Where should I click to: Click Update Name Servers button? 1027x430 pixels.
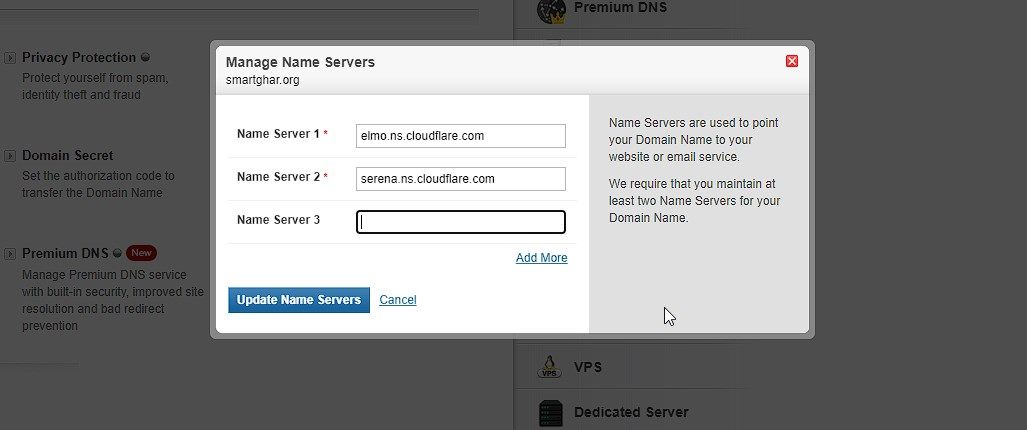[x=299, y=300]
